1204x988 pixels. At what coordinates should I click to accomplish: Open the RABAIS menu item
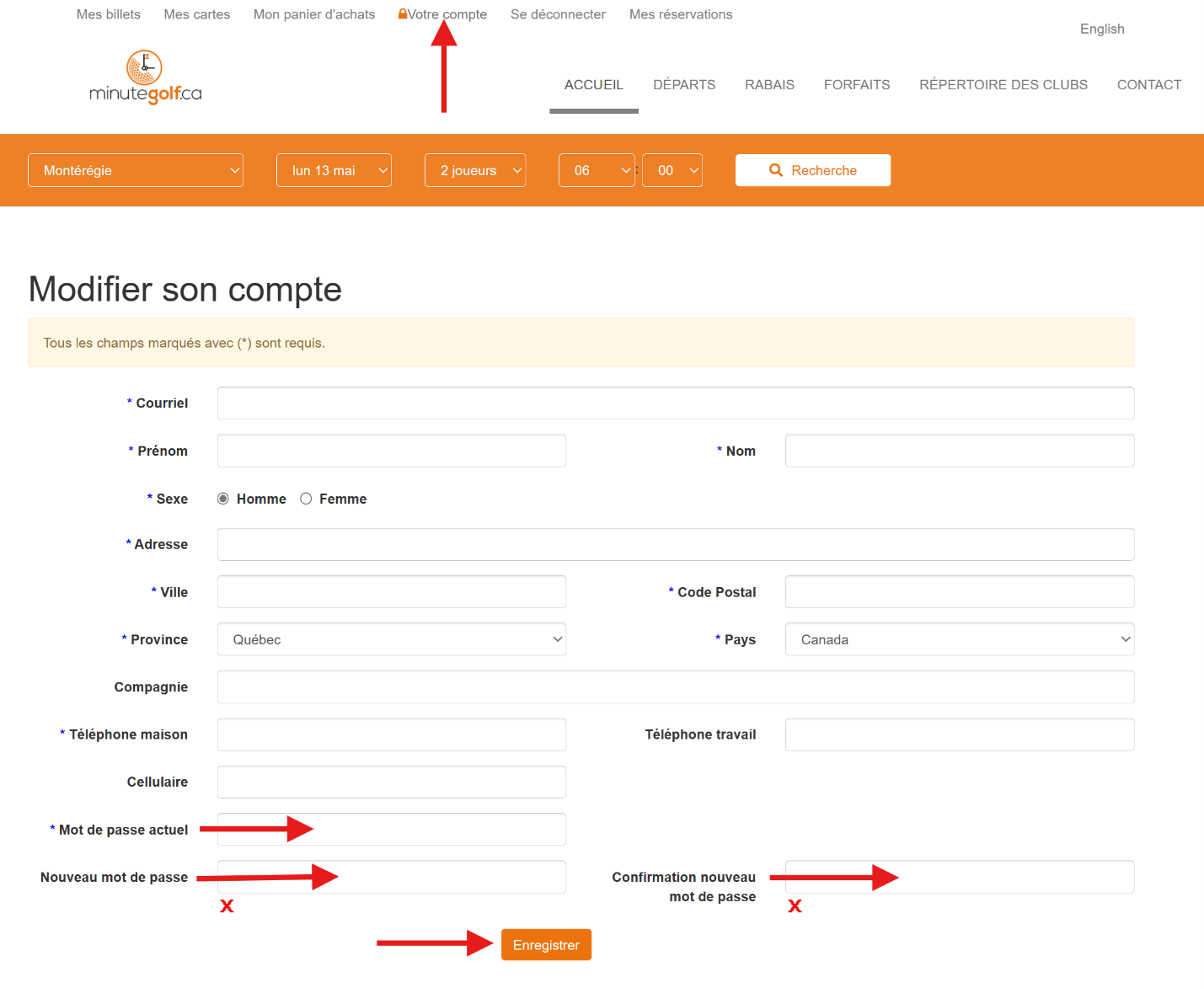coord(769,85)
